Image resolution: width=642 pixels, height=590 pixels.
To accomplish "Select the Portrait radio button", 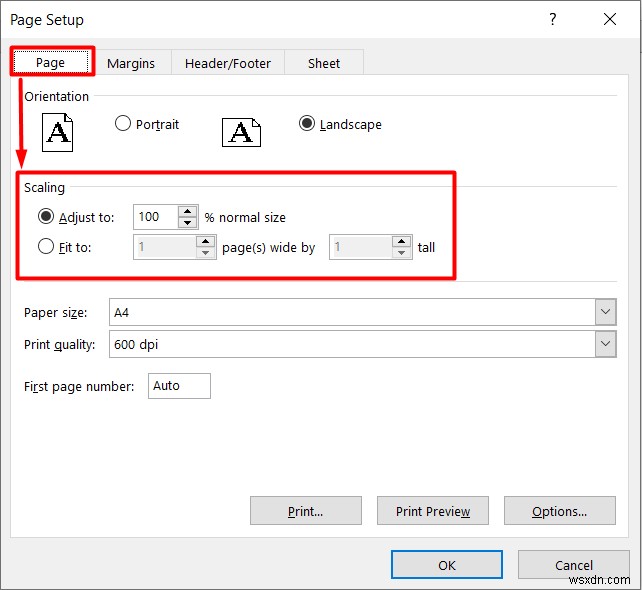I will (123, 123).
